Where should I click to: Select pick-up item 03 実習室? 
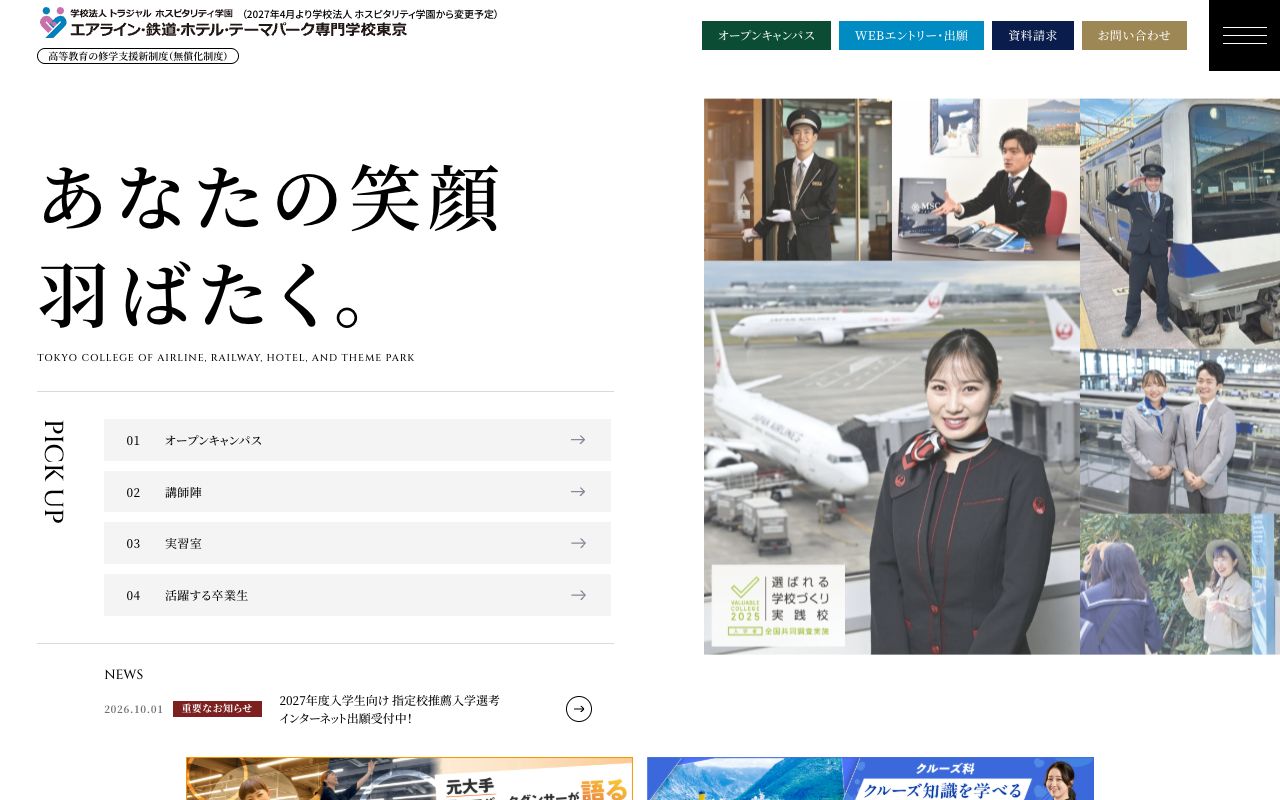tap(357, 543)
